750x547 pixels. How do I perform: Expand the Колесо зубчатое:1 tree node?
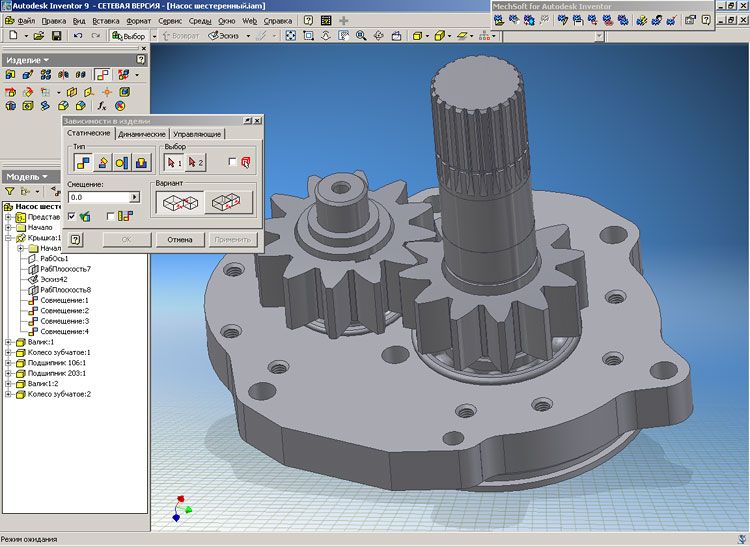tap(8, 352)
